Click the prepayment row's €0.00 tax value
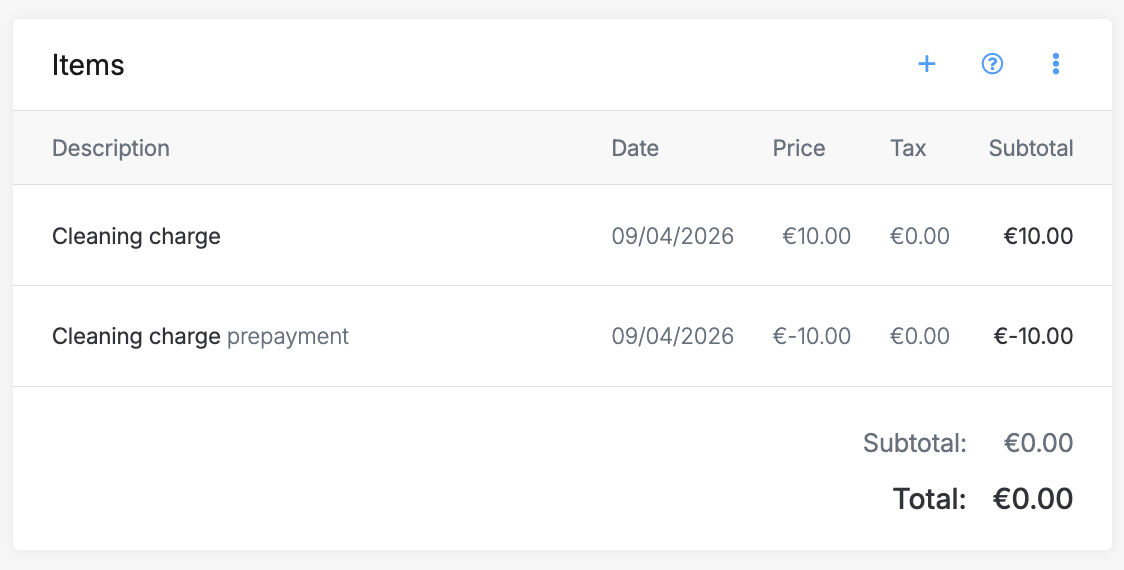Image resolution: width=1124 pixels, height=570 pixels. pos(920,336)
